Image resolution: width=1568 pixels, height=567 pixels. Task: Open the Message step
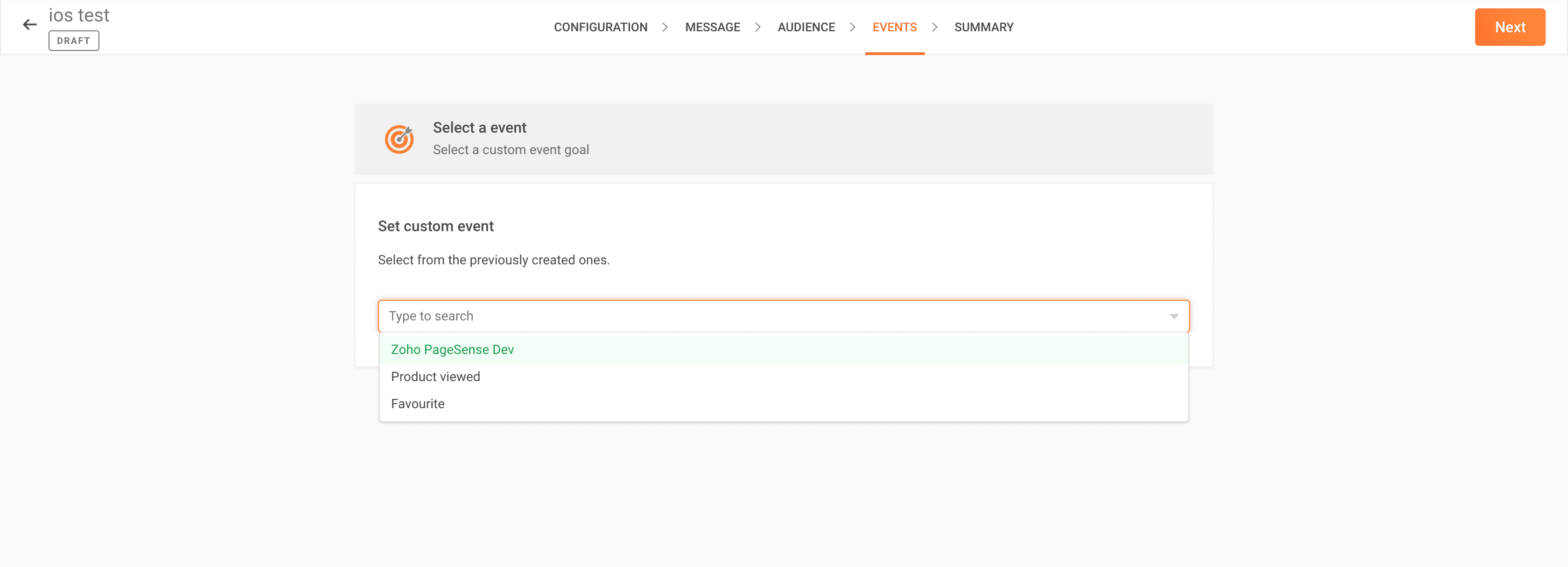tap(712, 28)
